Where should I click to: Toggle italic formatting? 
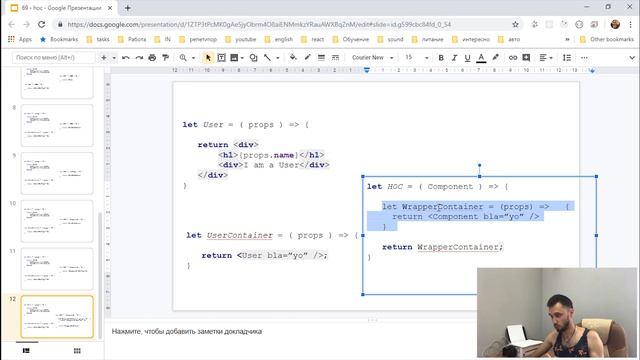[454, 58]
